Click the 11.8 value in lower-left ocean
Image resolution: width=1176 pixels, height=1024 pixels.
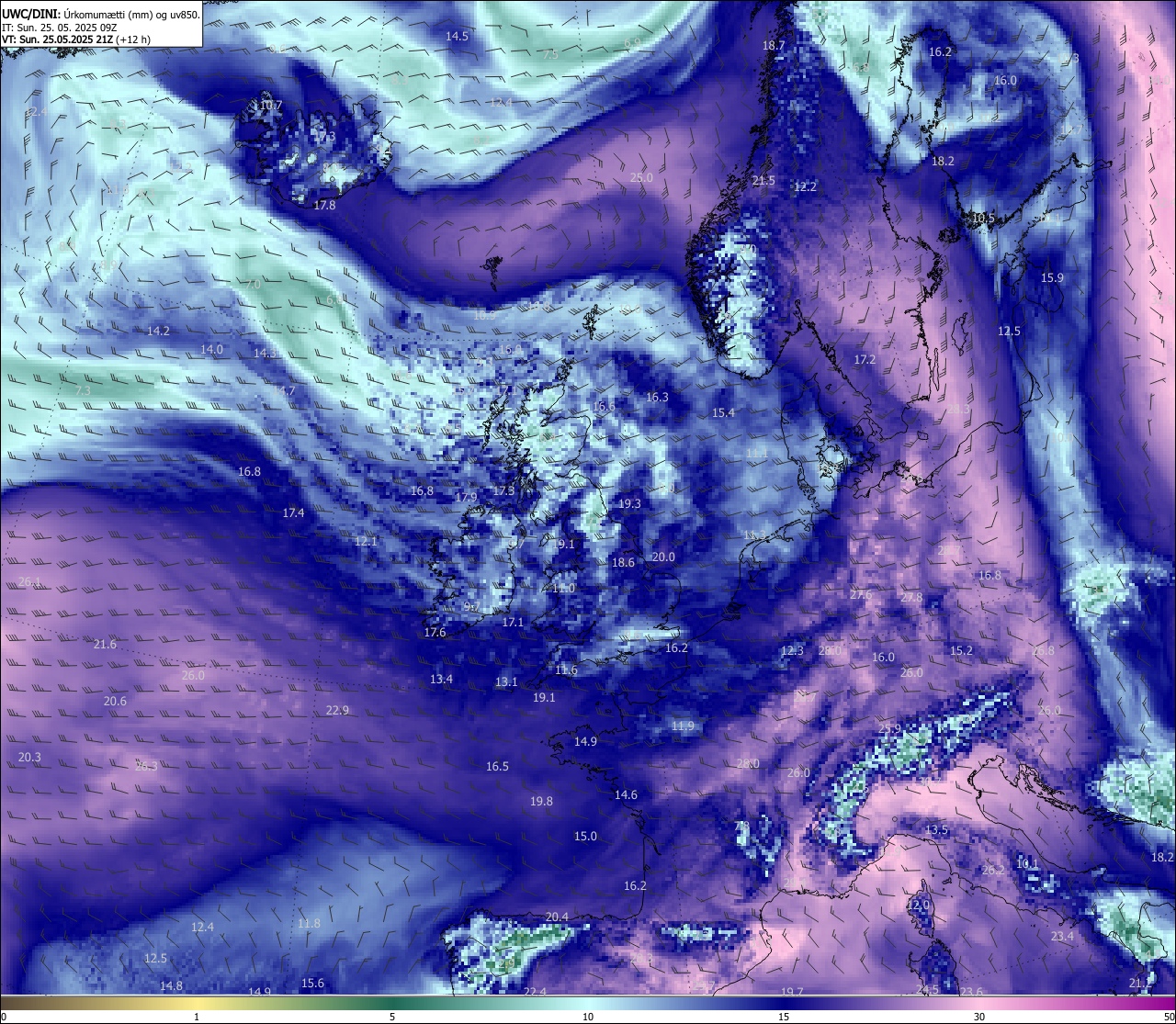pyautogui.click(x=309, y=923)
